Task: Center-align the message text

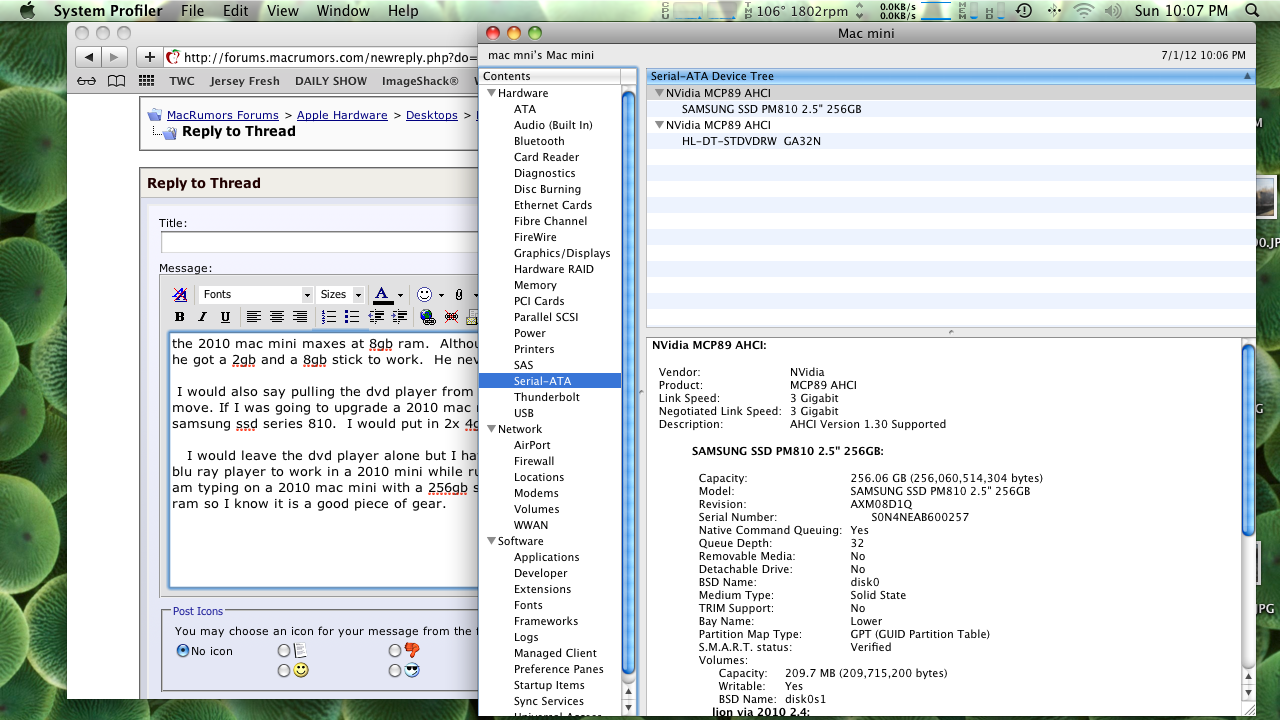Action: tap(277, 317)
